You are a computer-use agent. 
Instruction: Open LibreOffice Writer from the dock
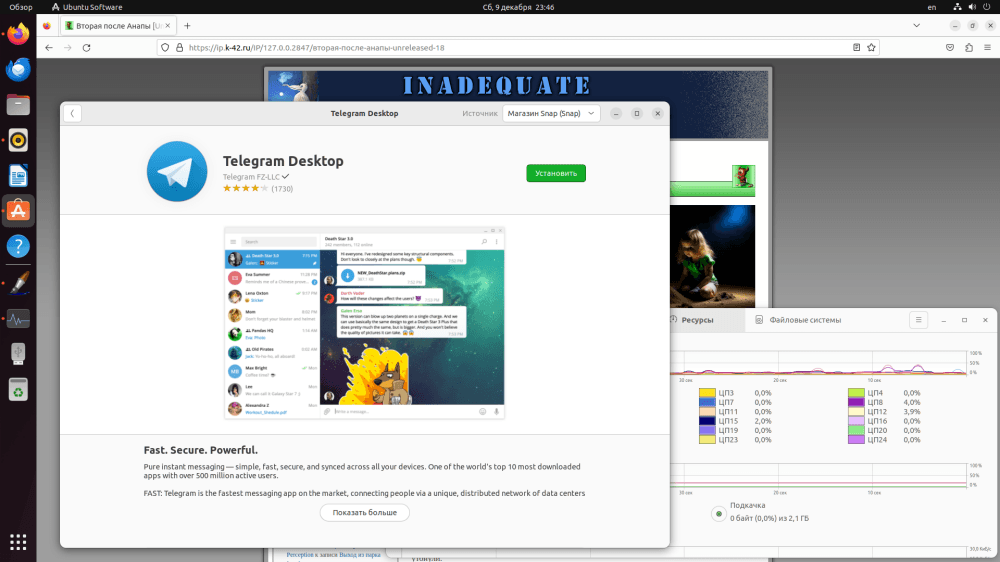pos(18,175)
